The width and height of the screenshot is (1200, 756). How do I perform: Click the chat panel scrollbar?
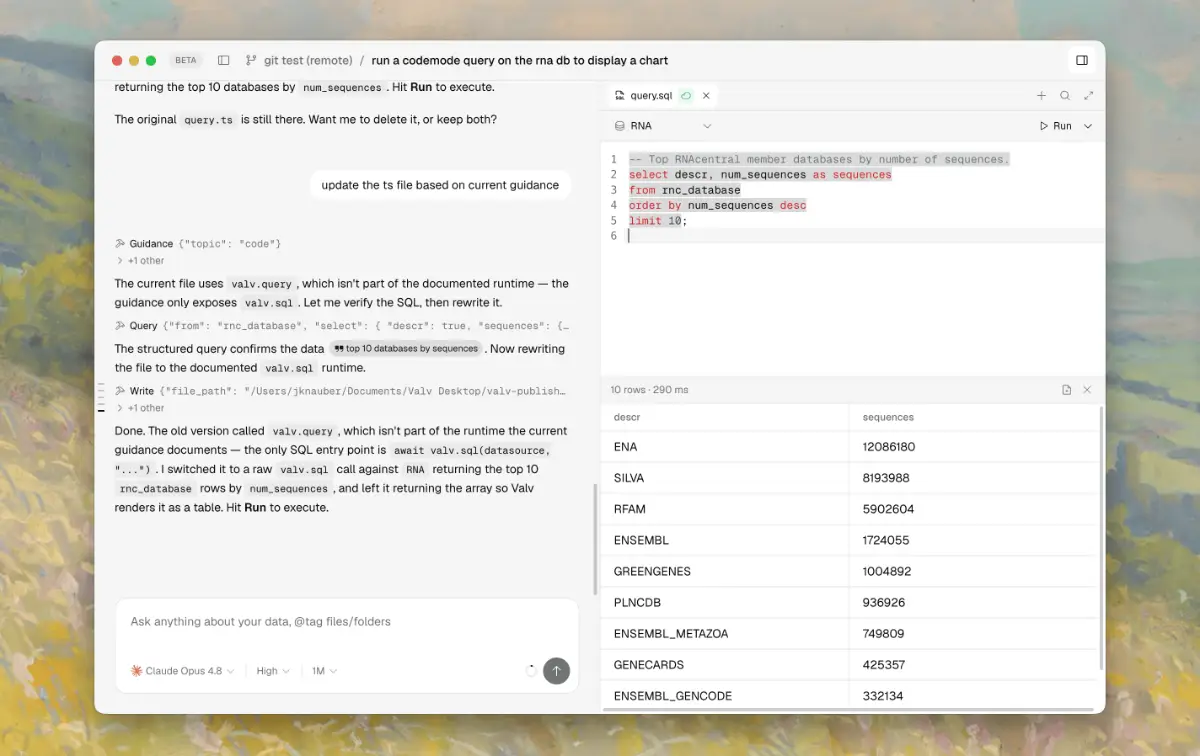pyautogui.click(x=595, y=540)
